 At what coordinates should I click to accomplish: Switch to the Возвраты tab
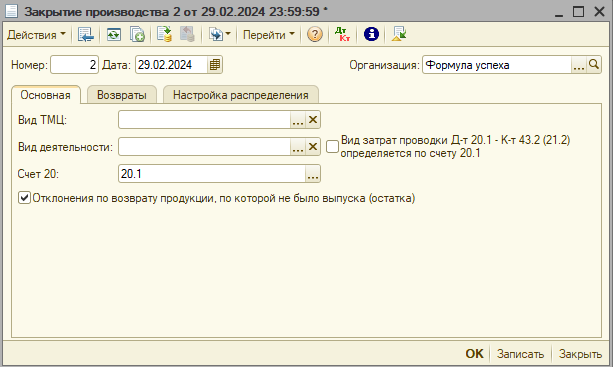[x=122, y=95]
